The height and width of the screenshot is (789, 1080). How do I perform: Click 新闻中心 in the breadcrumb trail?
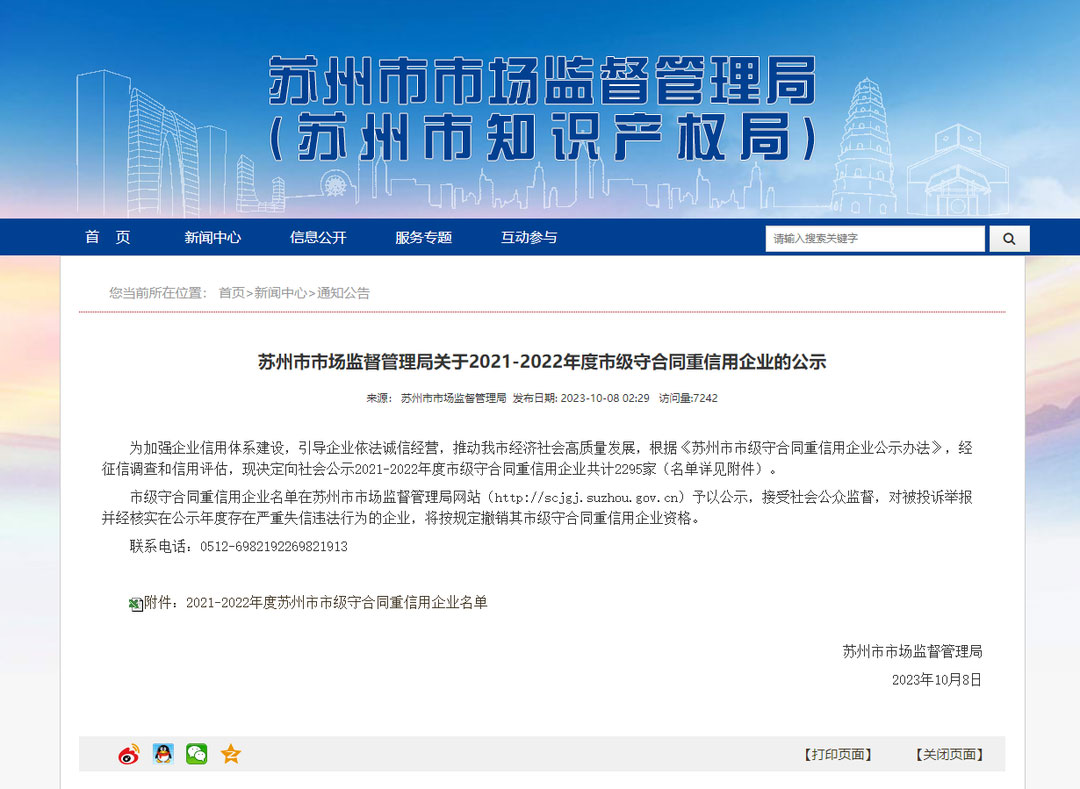pos(280,293)
